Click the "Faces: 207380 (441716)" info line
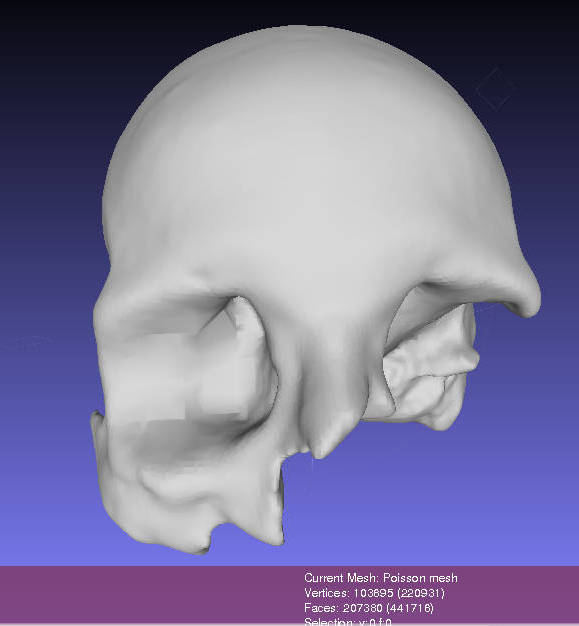The height and width of the screenshot is (626, 579). click(369, 608)
